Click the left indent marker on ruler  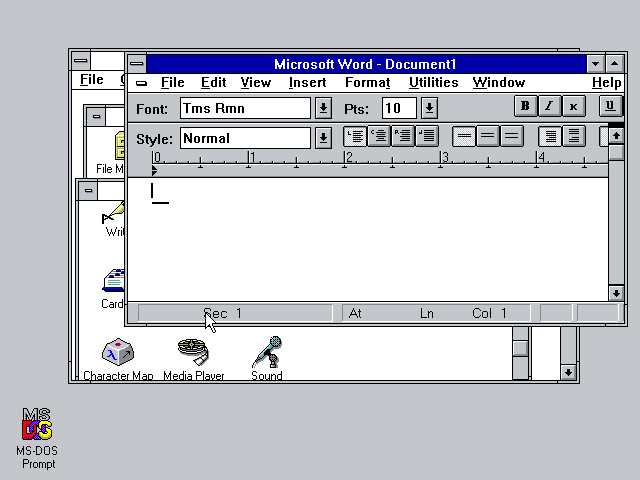pyautogui.click(x=154, y=171)
